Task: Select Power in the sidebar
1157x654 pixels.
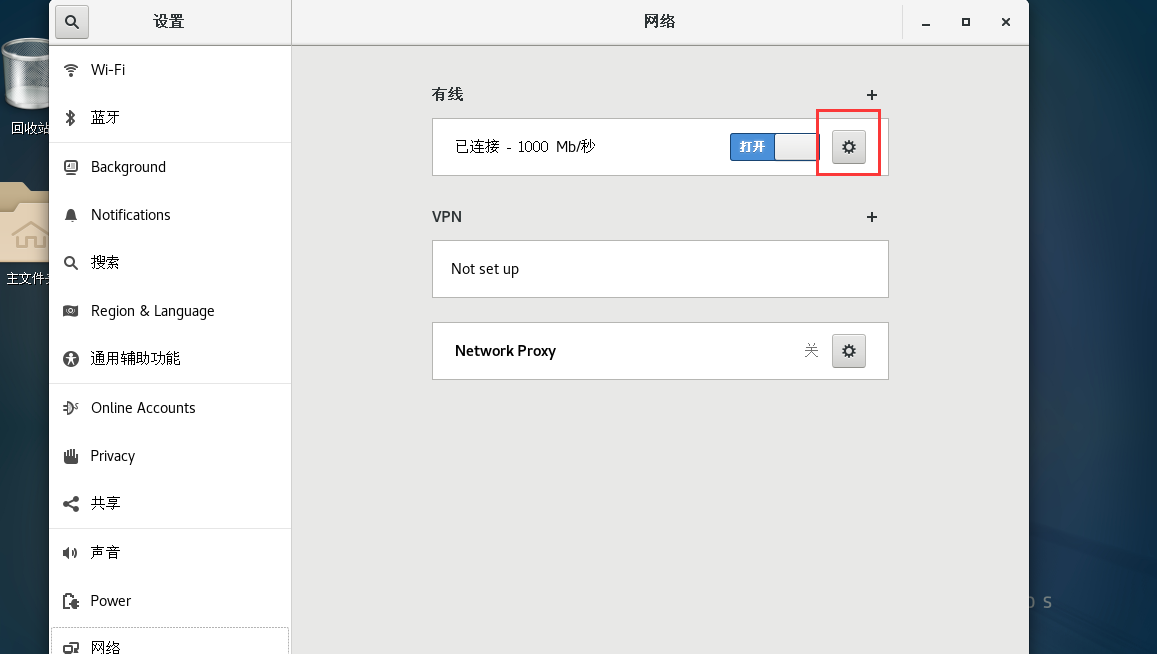Action: click(x=170, y=601)
